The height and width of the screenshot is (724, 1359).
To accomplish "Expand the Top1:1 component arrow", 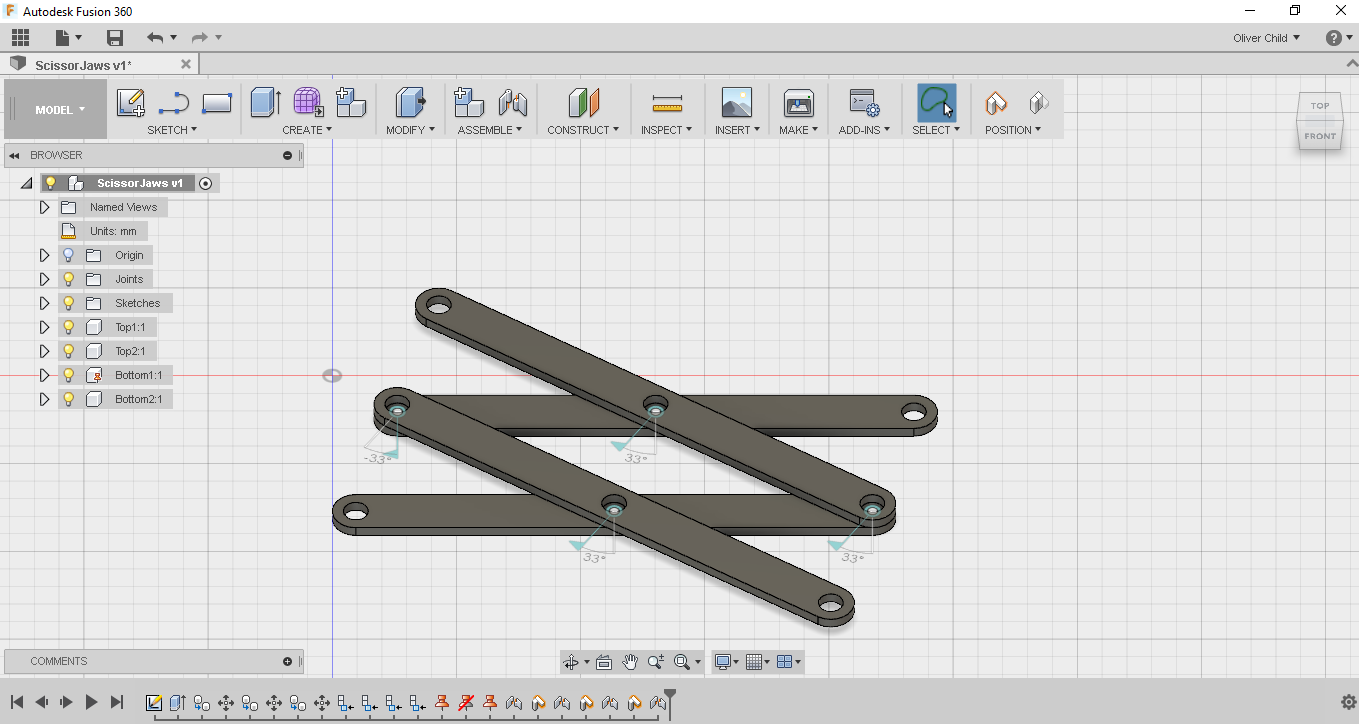I will [44, 327].
